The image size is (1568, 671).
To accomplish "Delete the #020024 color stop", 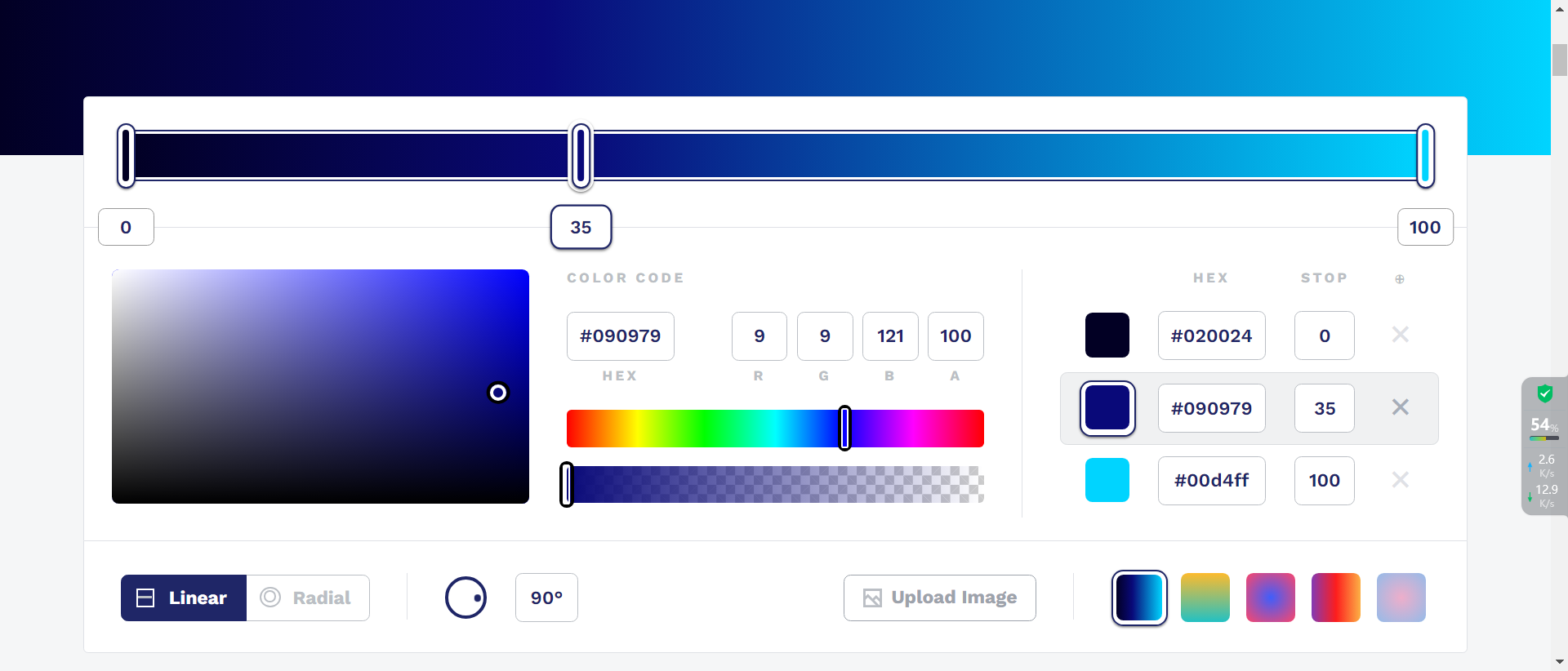I will [1400, 335].
